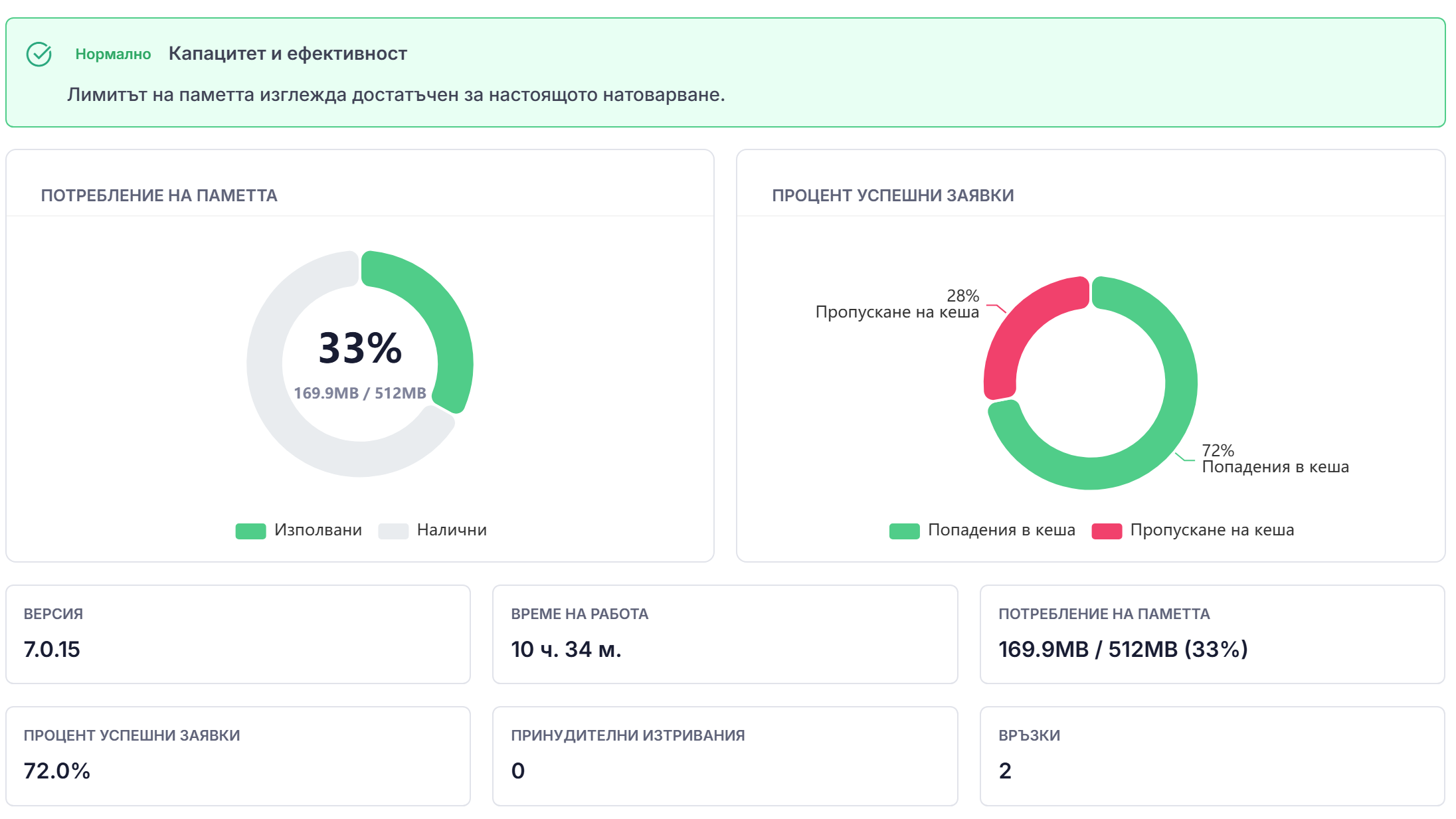Click the 'Нормално' status label

click(x=113, y=54)
